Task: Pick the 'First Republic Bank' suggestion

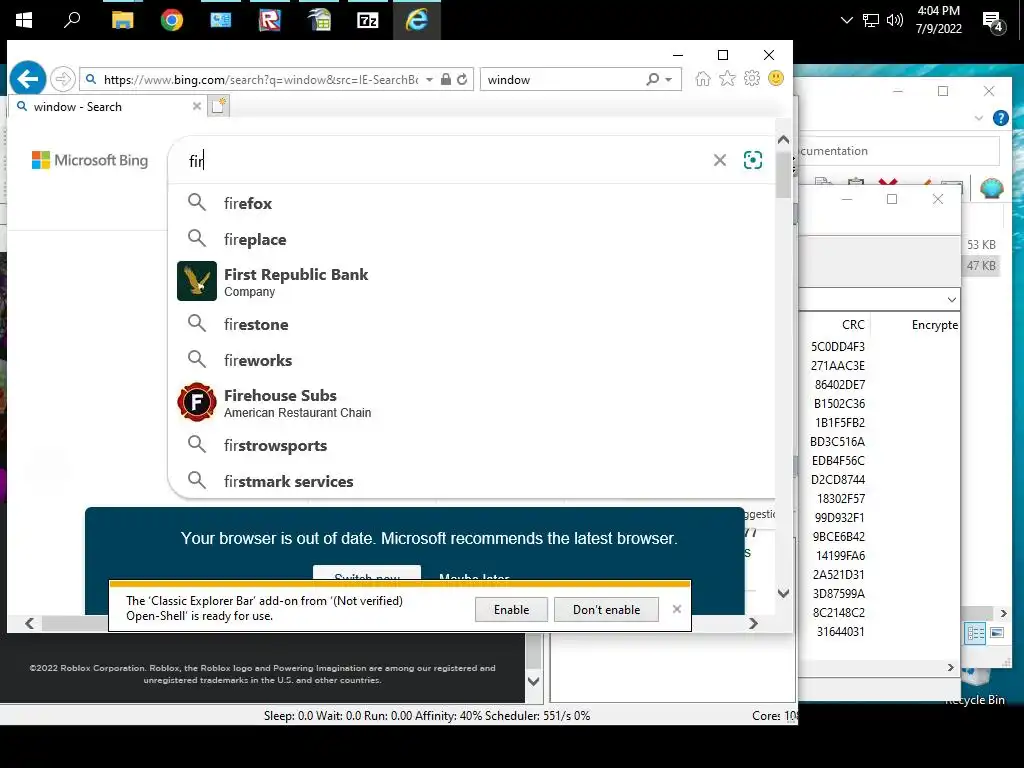Action: point(472,281)
